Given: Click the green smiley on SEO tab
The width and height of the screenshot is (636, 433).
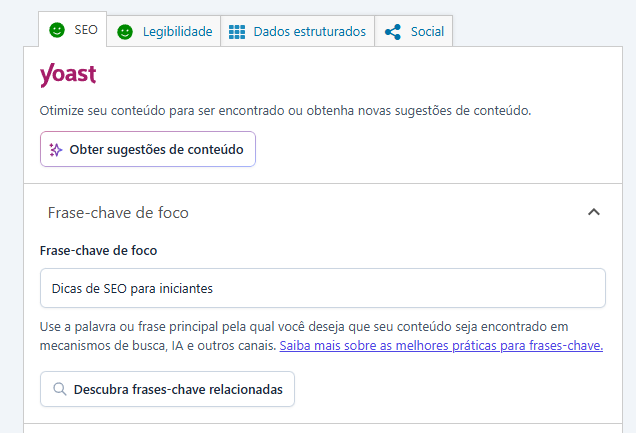Looking at the screenshot, I should tap(57, 30).
